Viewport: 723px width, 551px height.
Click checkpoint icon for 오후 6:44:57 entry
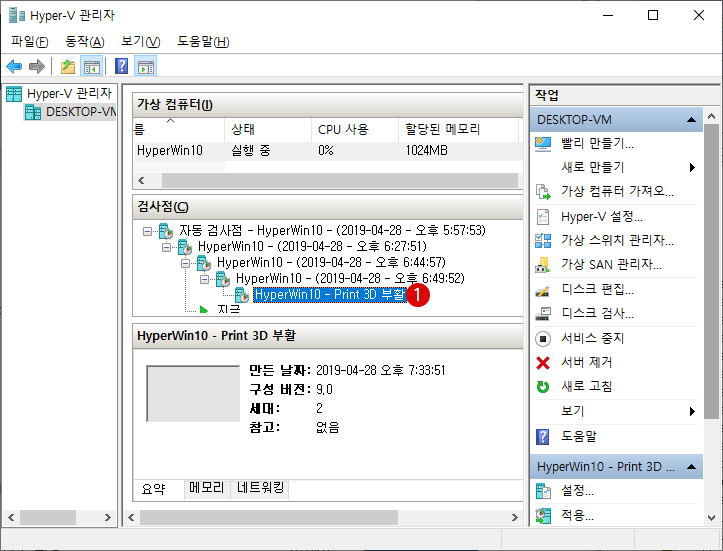pos(204,263)
